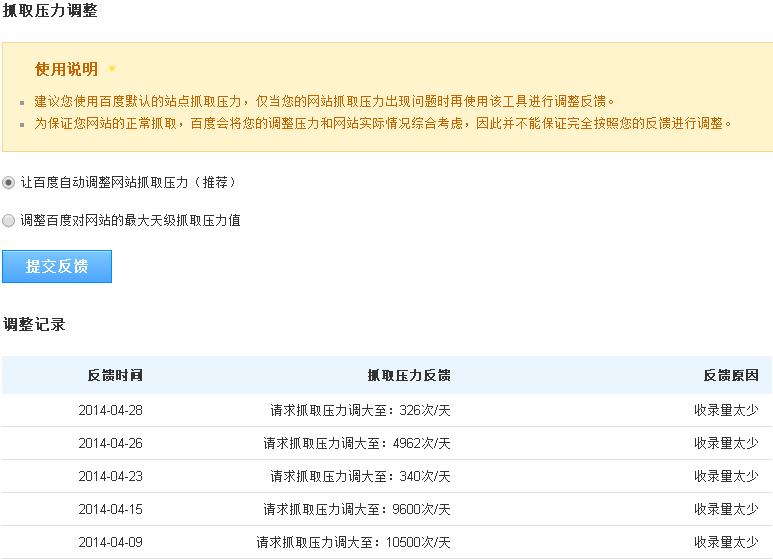Click the 抓取压力反馈 column header
Screen dimensions: 773x559
(x=409, y=375)
